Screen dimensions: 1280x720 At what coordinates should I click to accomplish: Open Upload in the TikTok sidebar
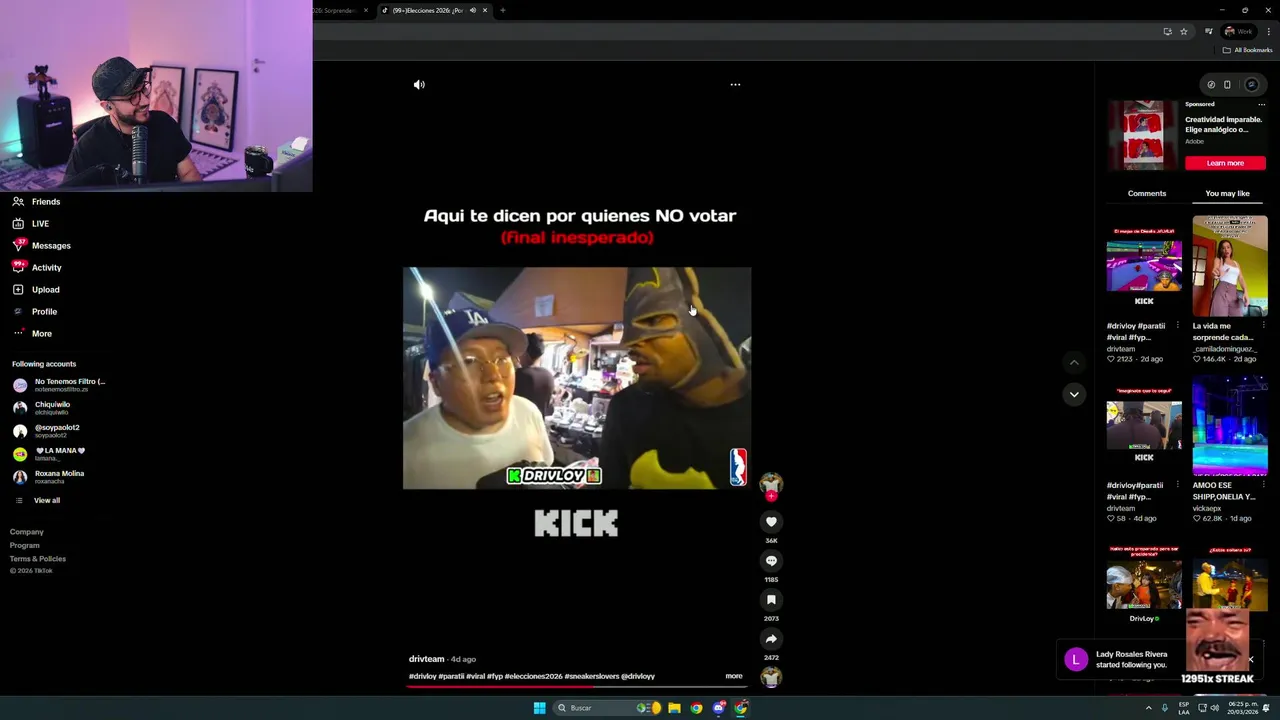(x=36, y=290)
